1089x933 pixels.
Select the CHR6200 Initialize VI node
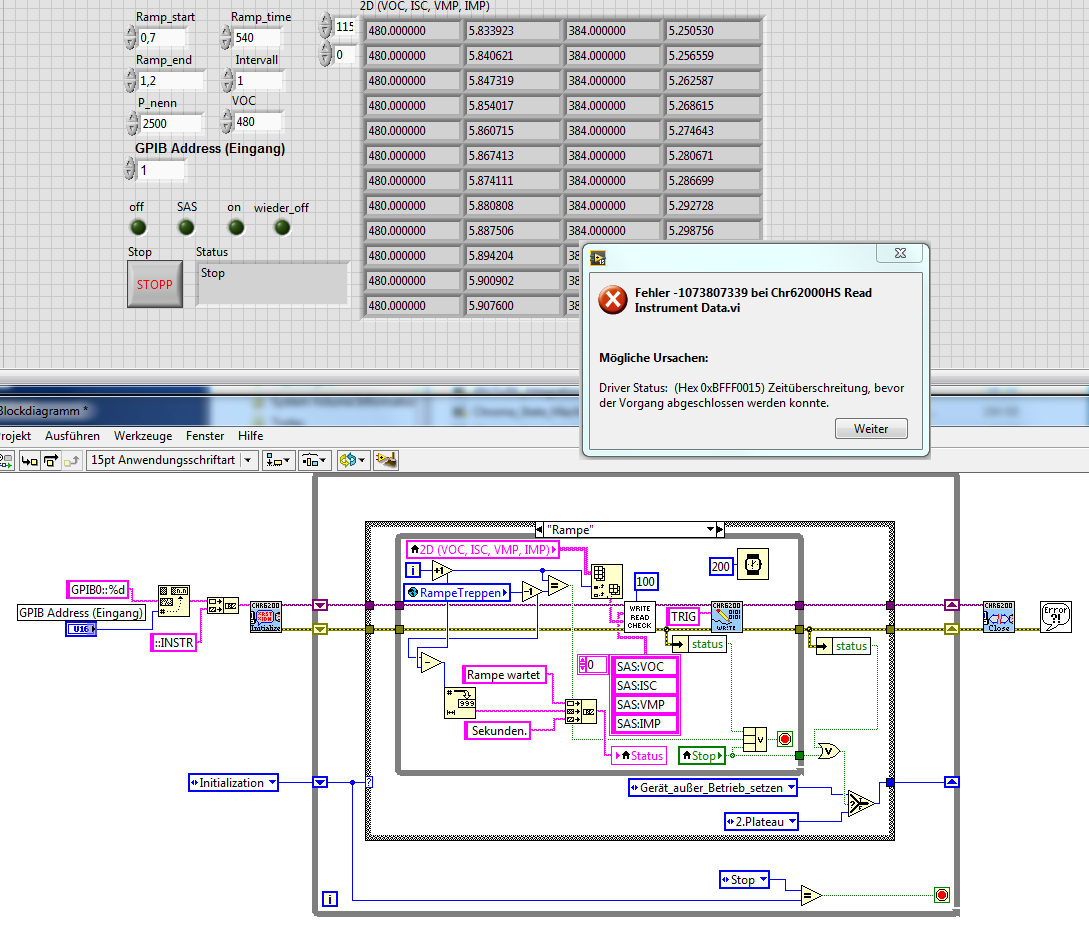coord(266,617)
